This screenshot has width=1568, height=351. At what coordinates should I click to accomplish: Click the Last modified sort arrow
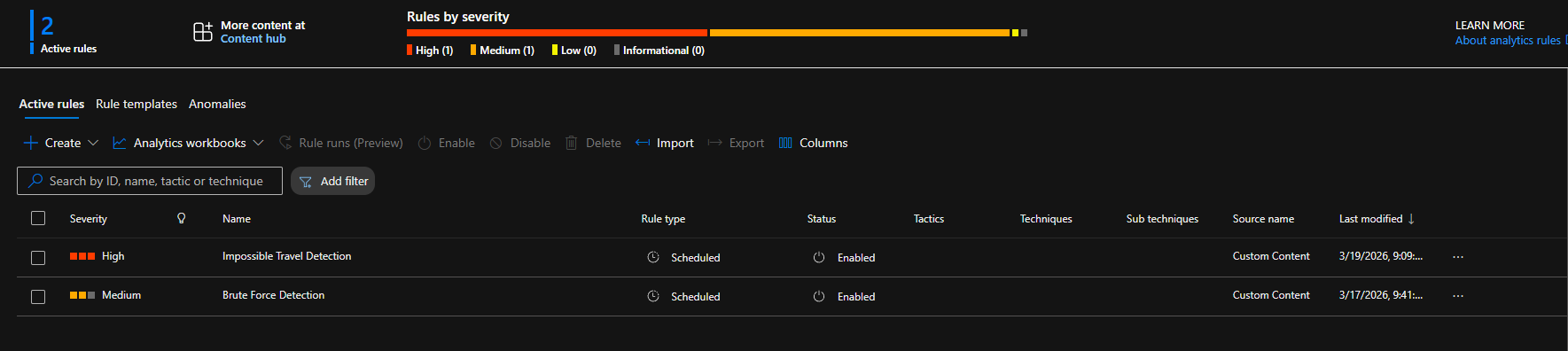(1411, 219)
